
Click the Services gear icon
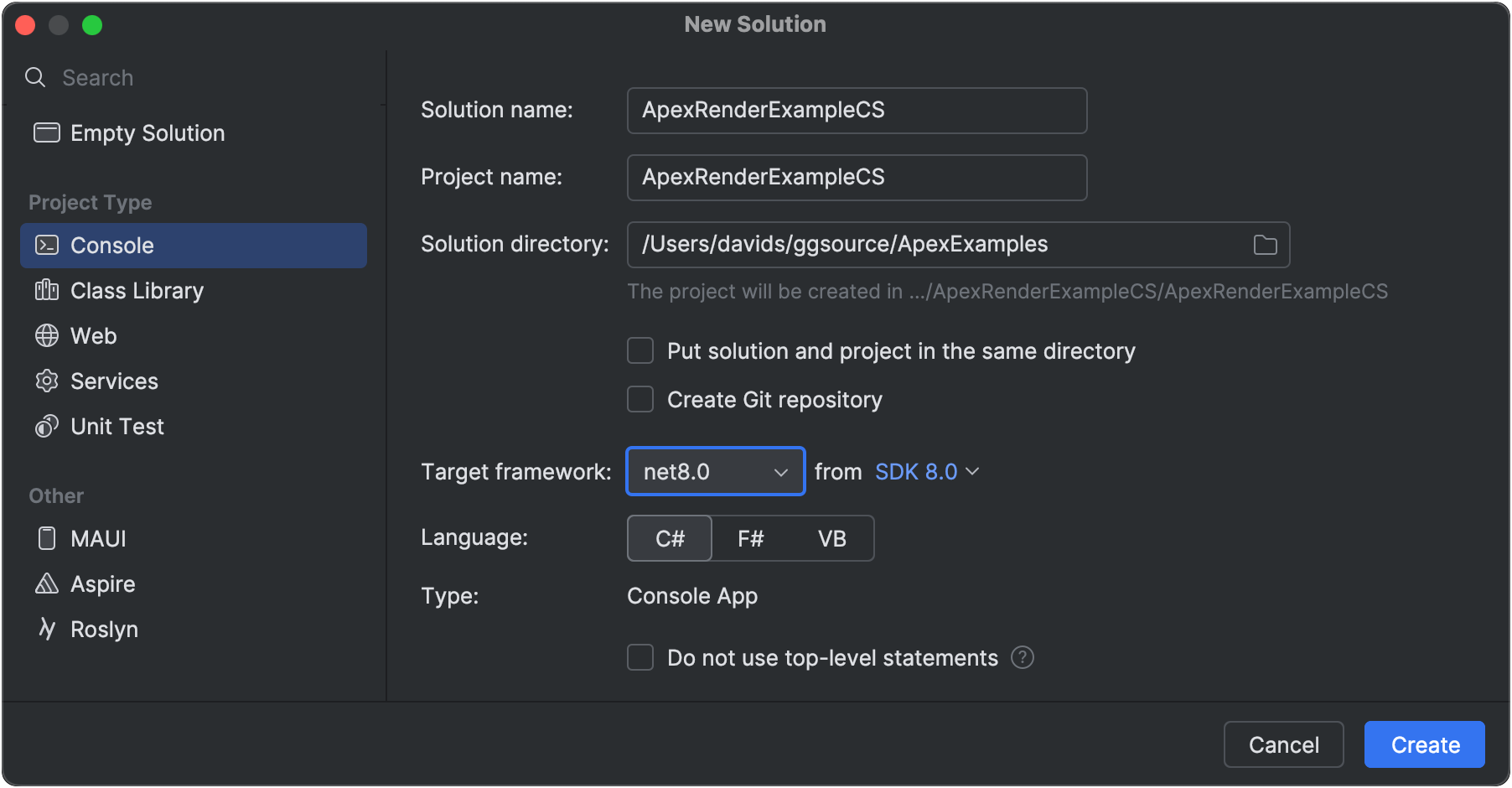[47, 381]
